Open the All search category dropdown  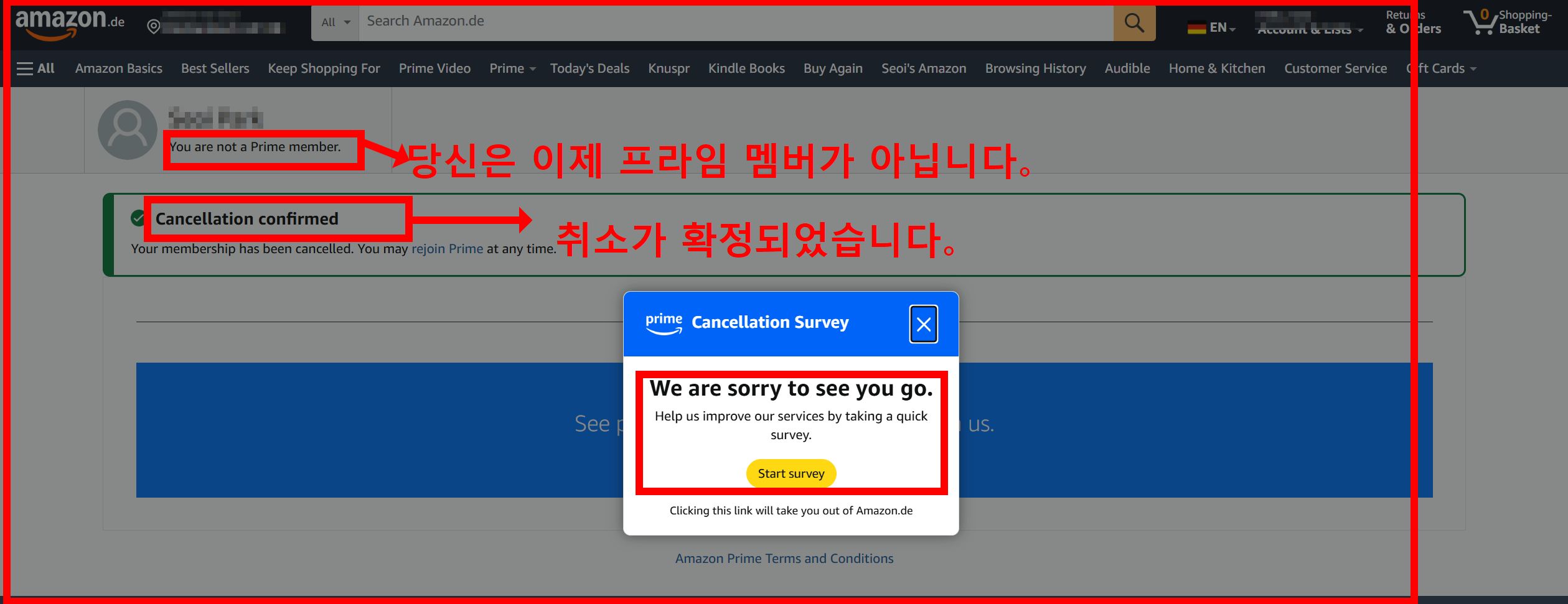[336, 23]
